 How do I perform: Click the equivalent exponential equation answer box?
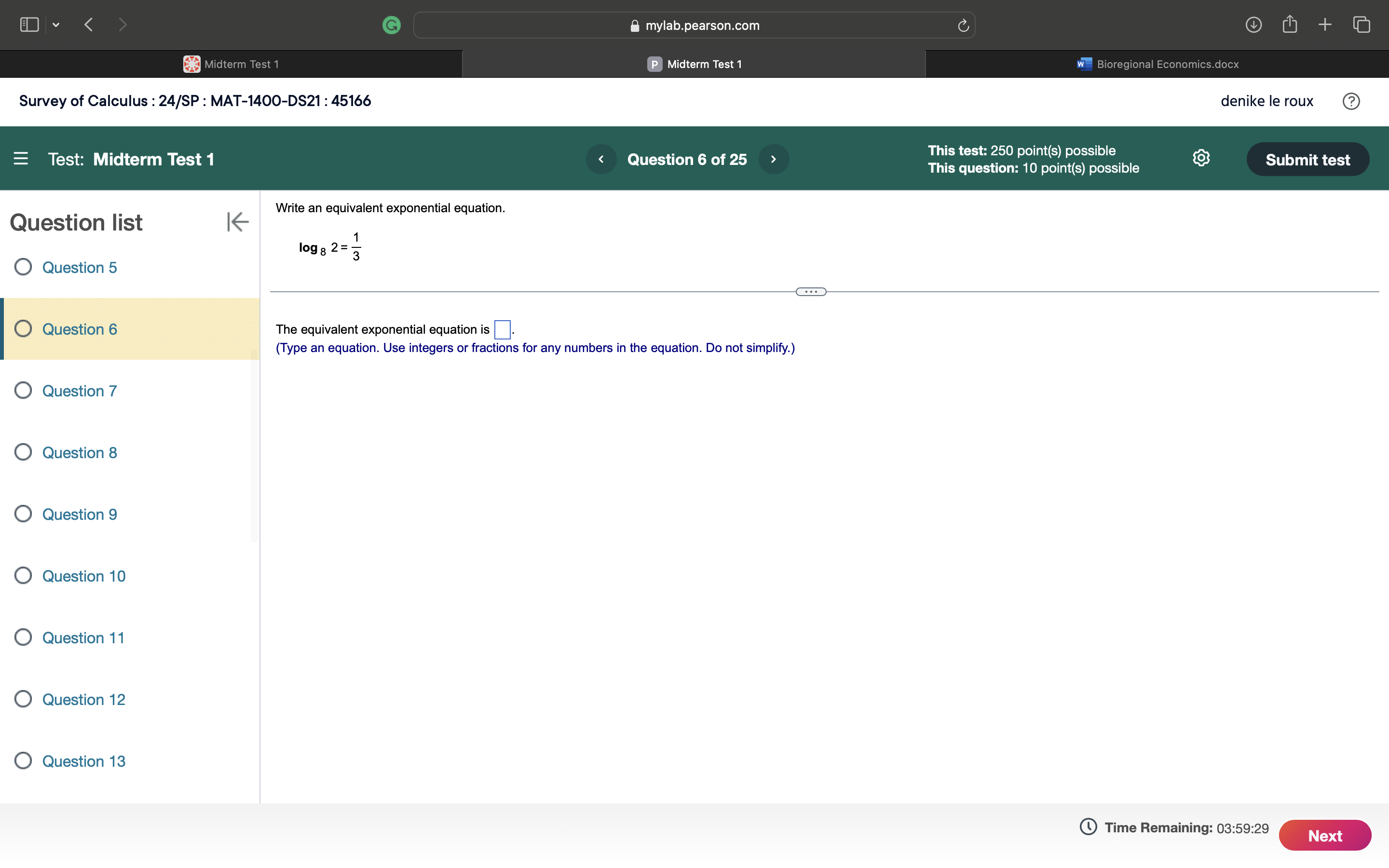pyautogui.click(x=501, y=329)
